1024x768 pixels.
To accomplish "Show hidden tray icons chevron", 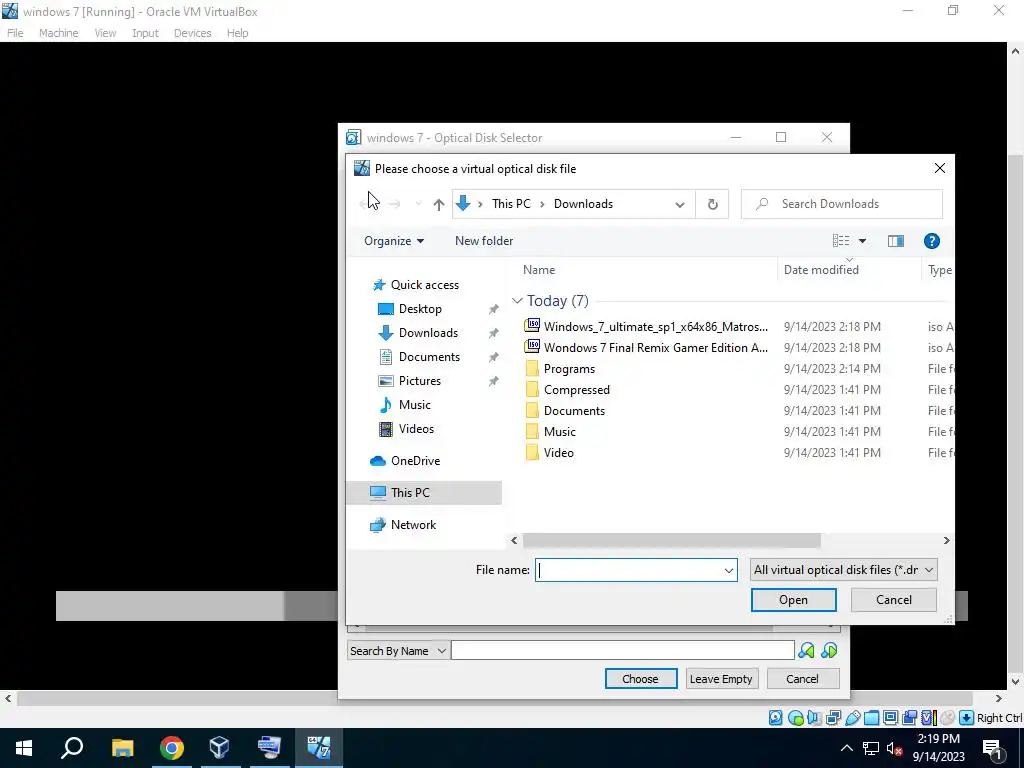I will (x=846, y=748).
